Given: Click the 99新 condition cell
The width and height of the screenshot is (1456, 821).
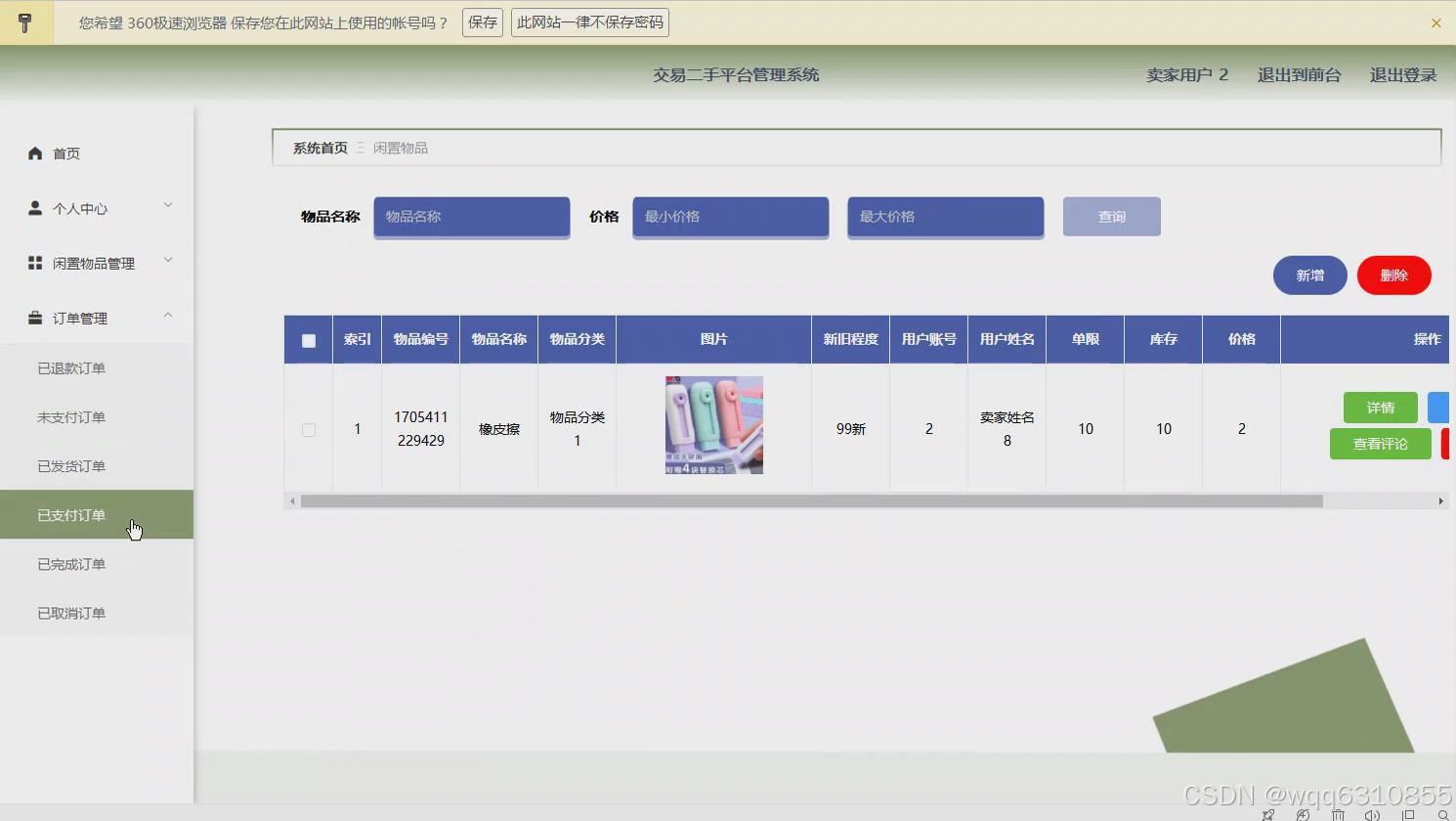Looking at the screenshot, I should pos(851,429).
